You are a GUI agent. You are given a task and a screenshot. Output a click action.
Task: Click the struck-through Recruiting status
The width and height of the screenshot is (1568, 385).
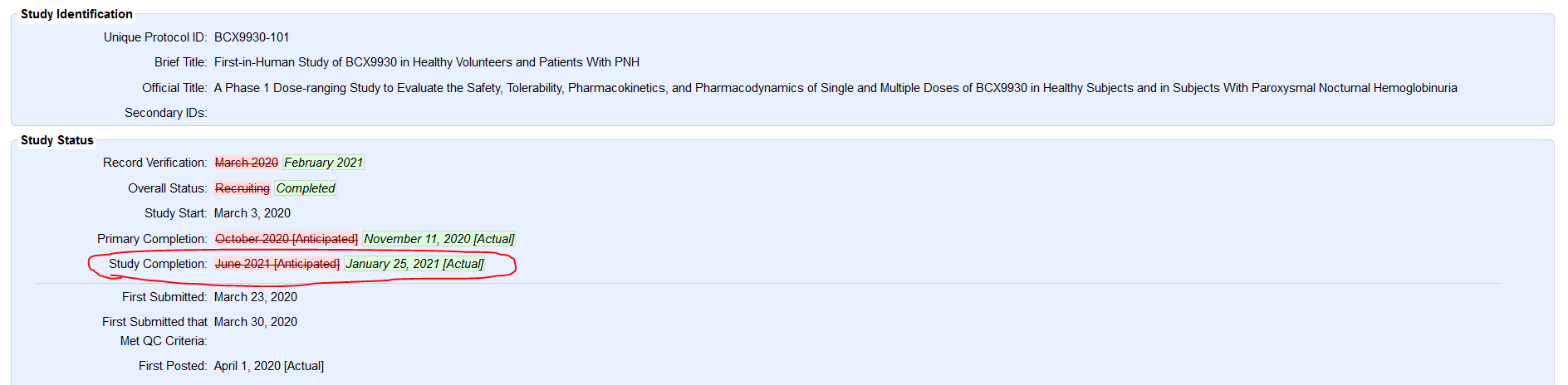pyautogui.click(x=243, y=188)
